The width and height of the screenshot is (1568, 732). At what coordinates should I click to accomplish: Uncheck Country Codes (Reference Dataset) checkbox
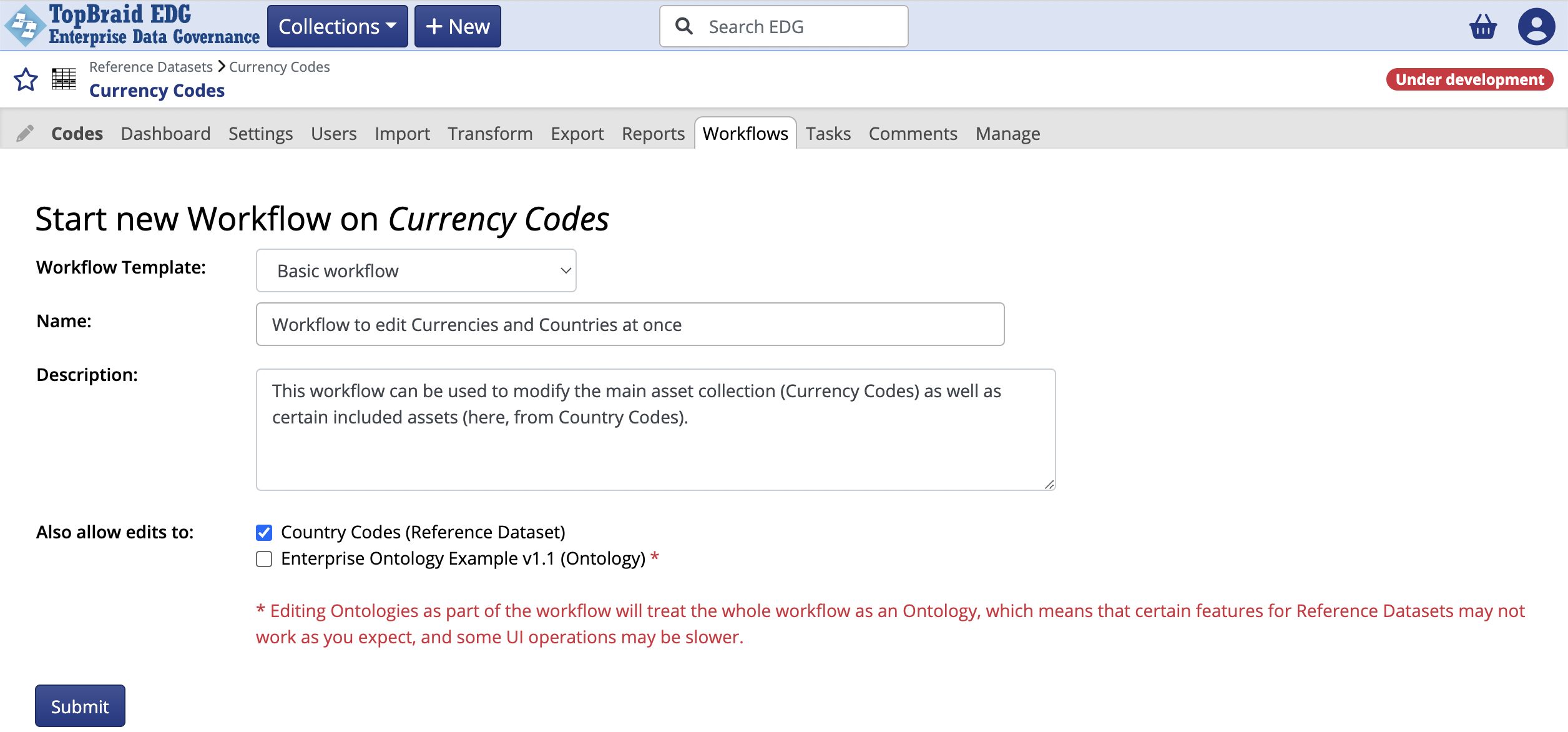point(264,532)
